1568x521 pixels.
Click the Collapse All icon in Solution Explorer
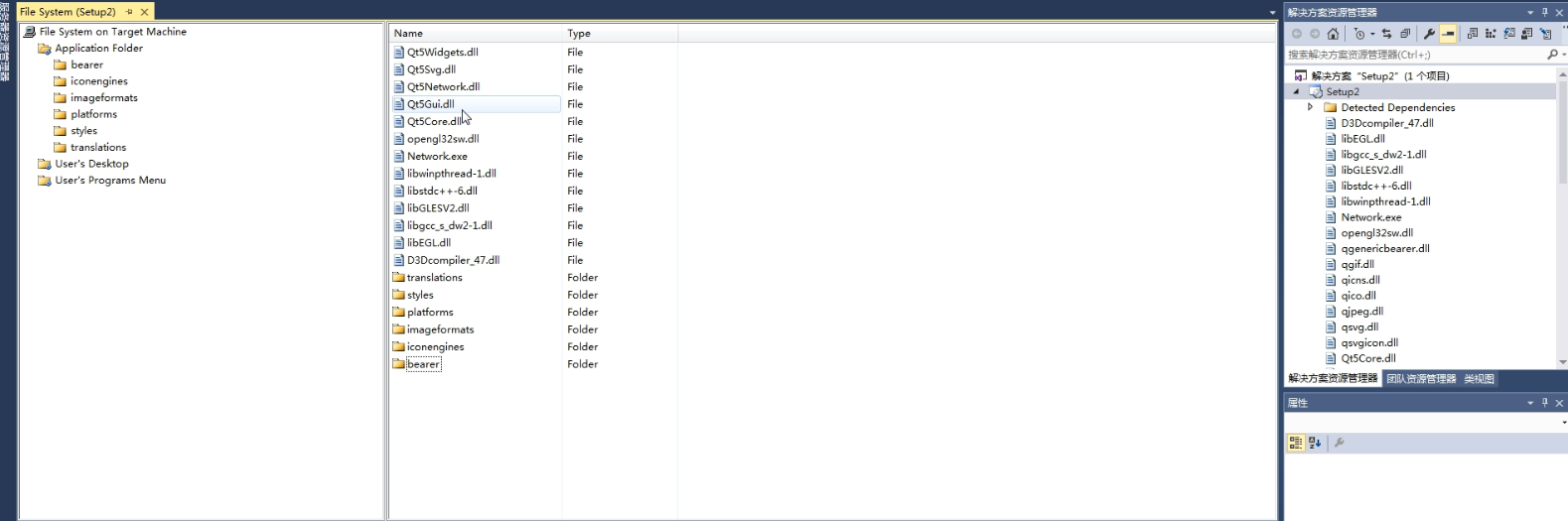pyautogui.click(x=1405, y=34)
